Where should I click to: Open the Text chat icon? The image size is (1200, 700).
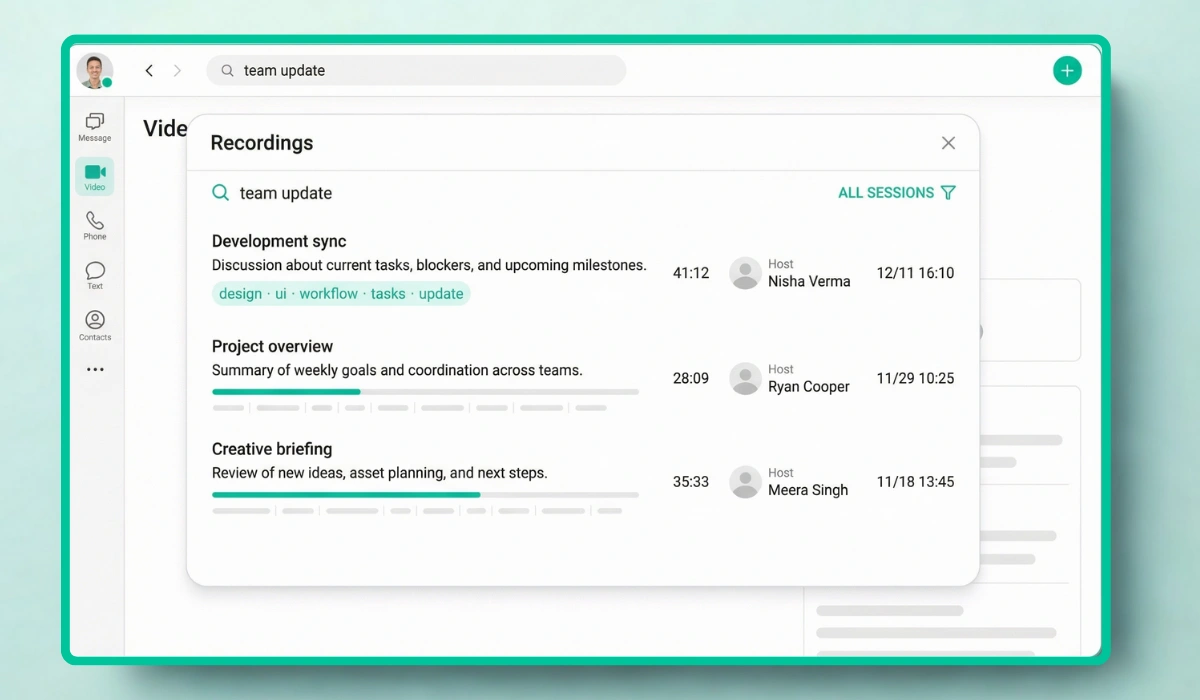pyautogui.click(x=94, y=275)
